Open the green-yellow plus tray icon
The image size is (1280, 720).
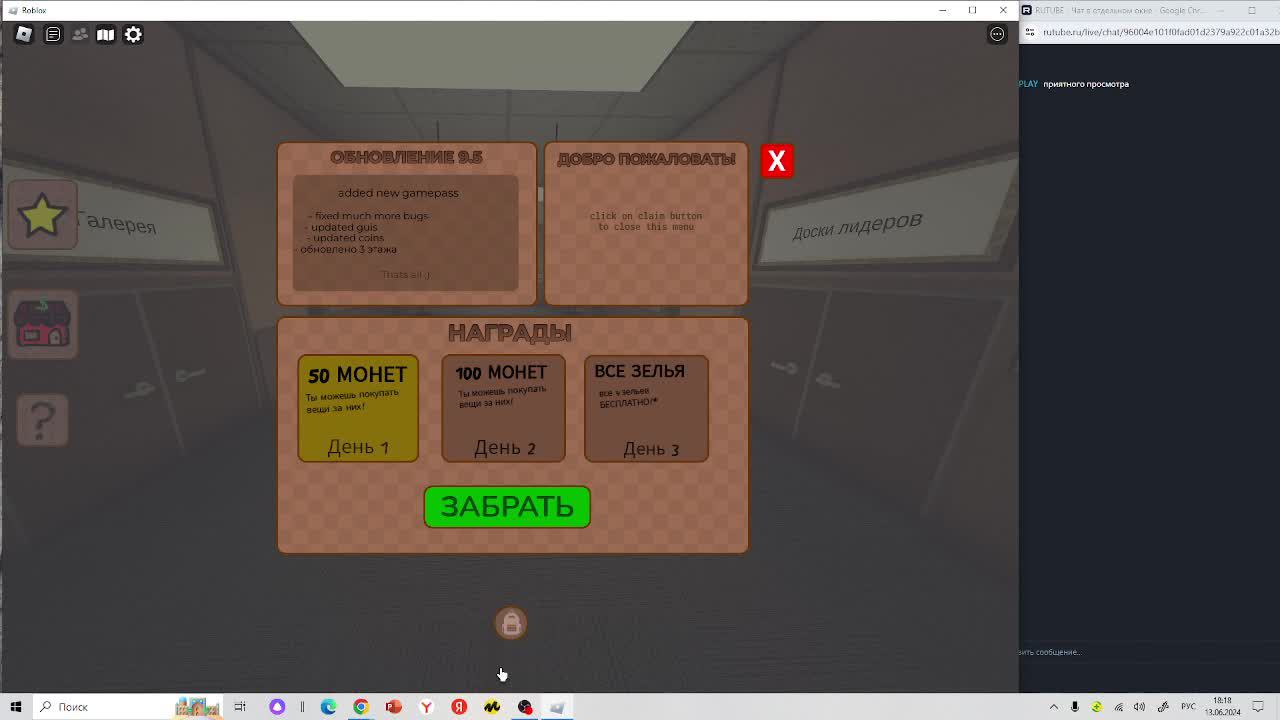pos(1097,707)
